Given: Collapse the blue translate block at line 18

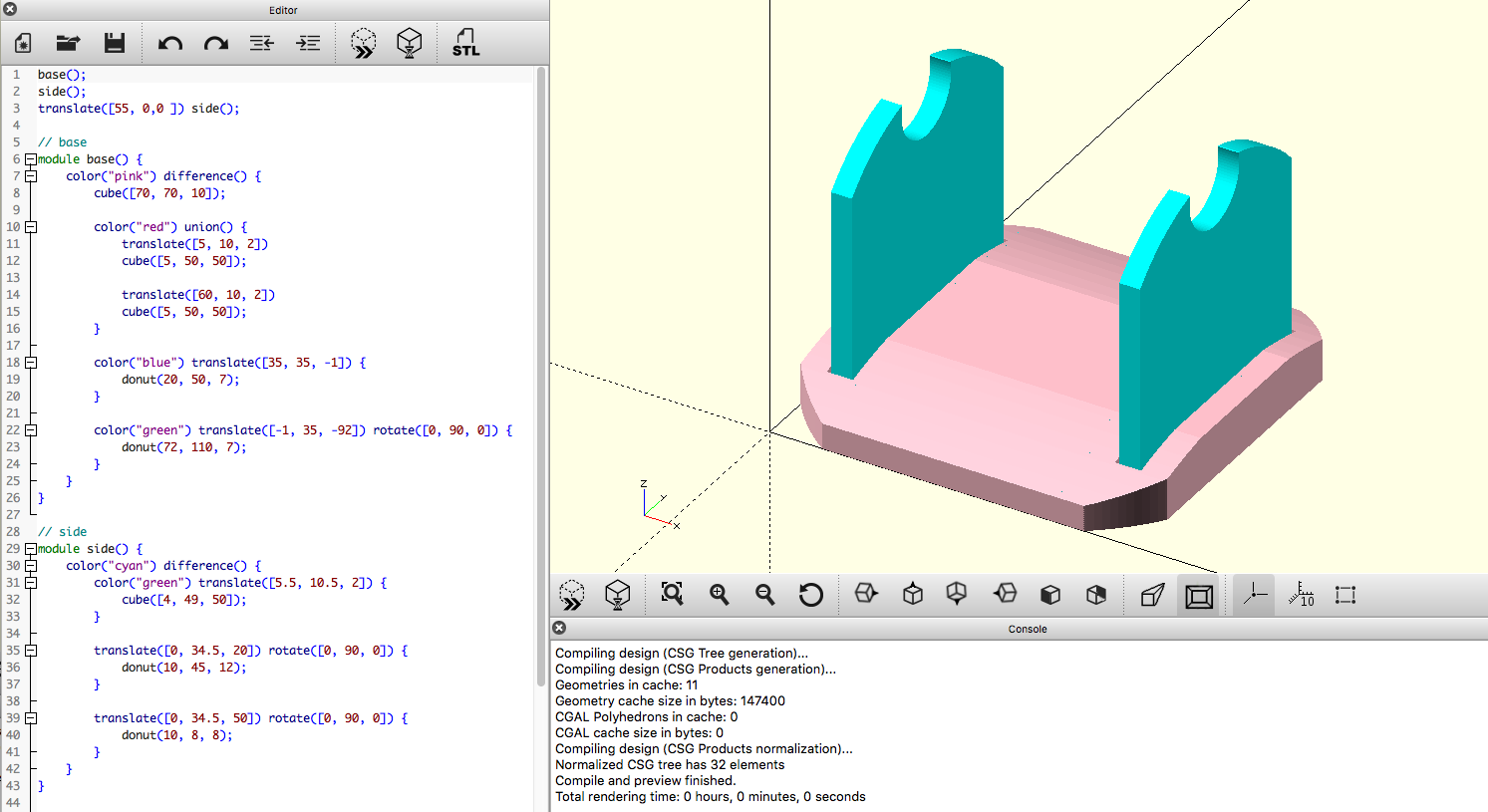Looking at the screenshot, I should click(31, 363).
